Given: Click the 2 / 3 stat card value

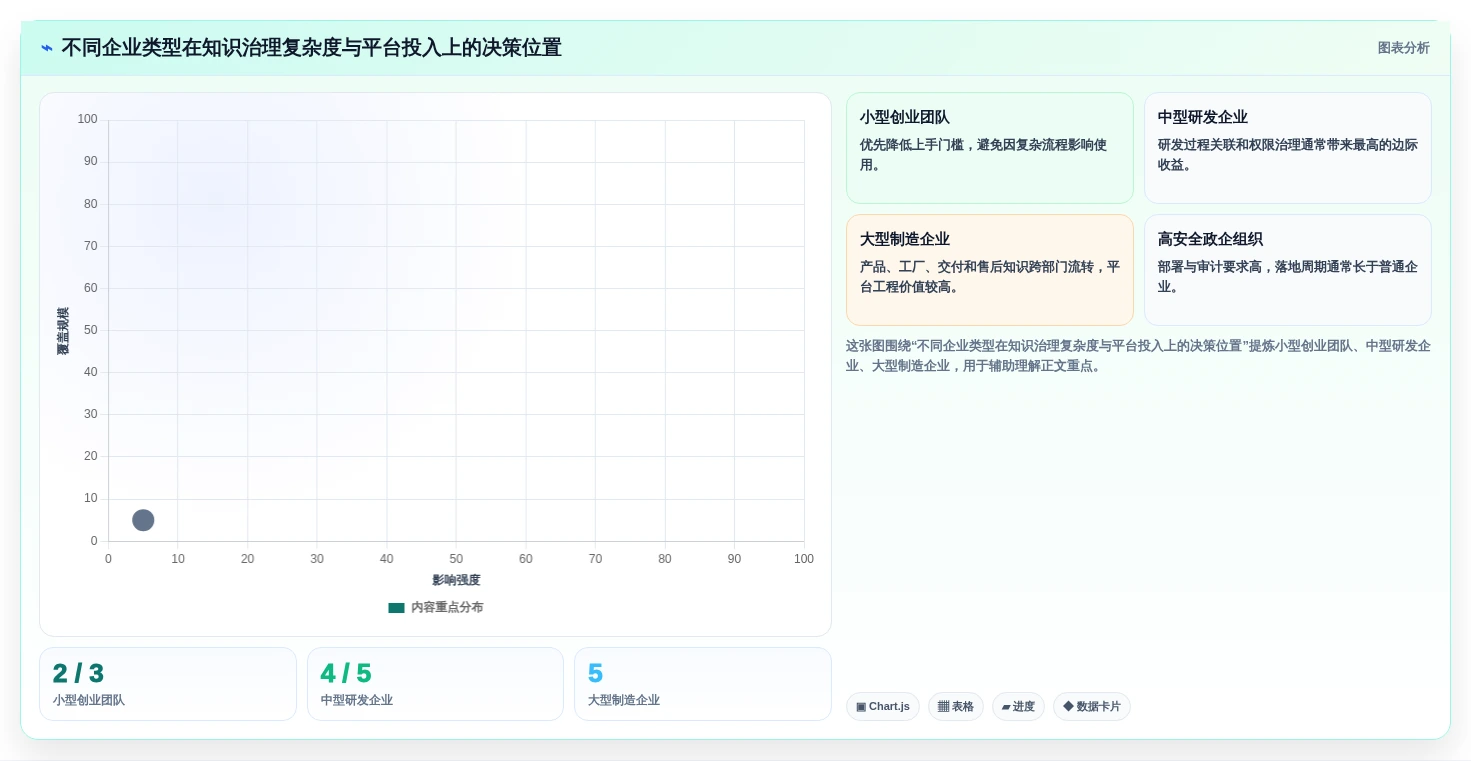Looking at the screenshot, I should coord(78,674).
